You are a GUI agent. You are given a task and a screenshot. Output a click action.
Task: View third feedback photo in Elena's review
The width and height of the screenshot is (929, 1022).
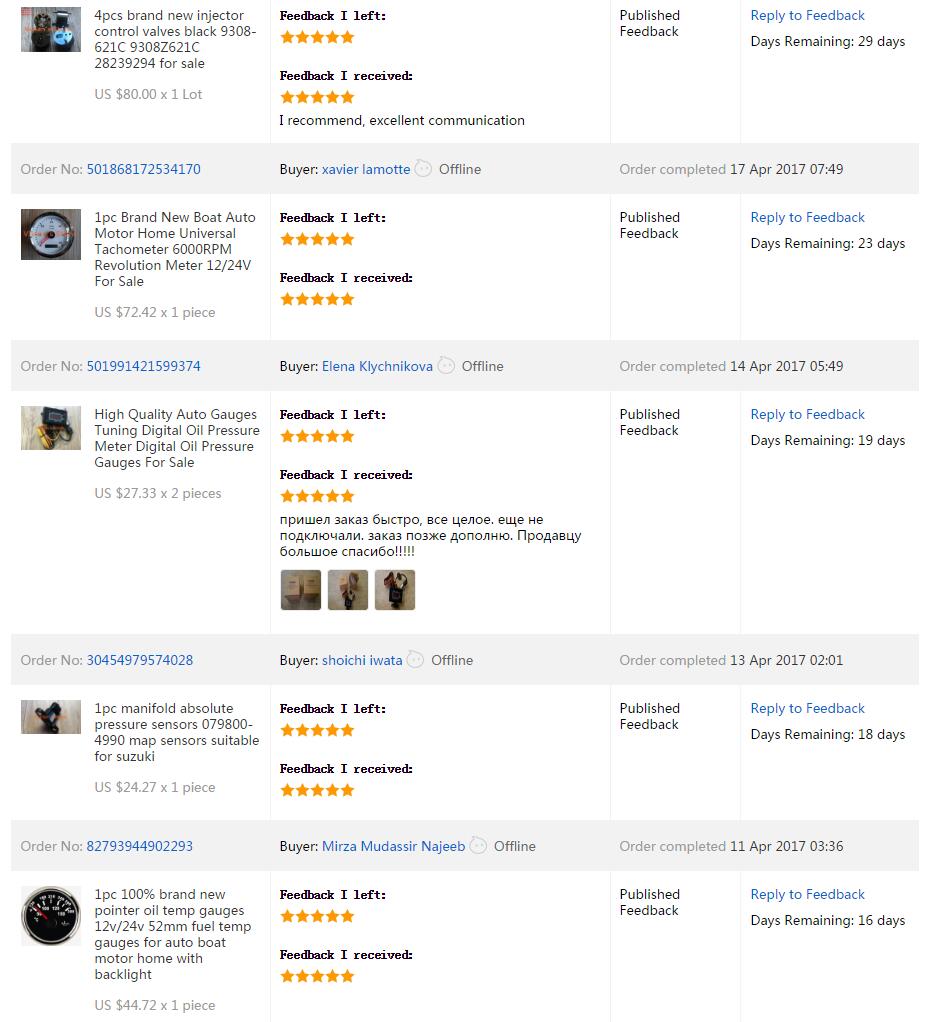(x=395, y=590)
